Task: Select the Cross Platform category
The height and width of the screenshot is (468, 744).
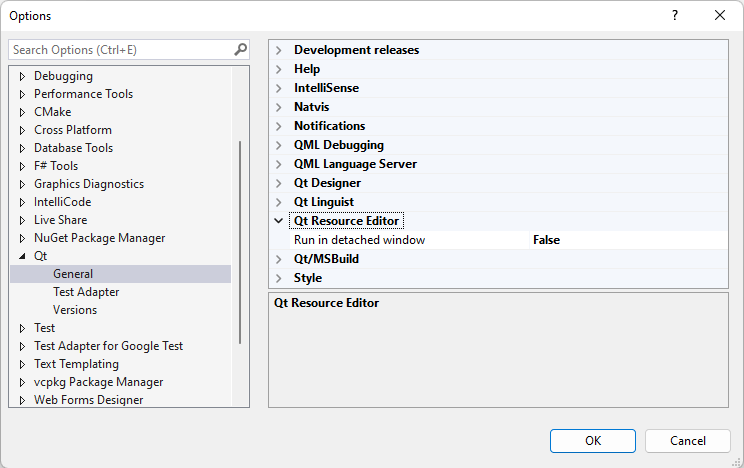Action: 73,130
